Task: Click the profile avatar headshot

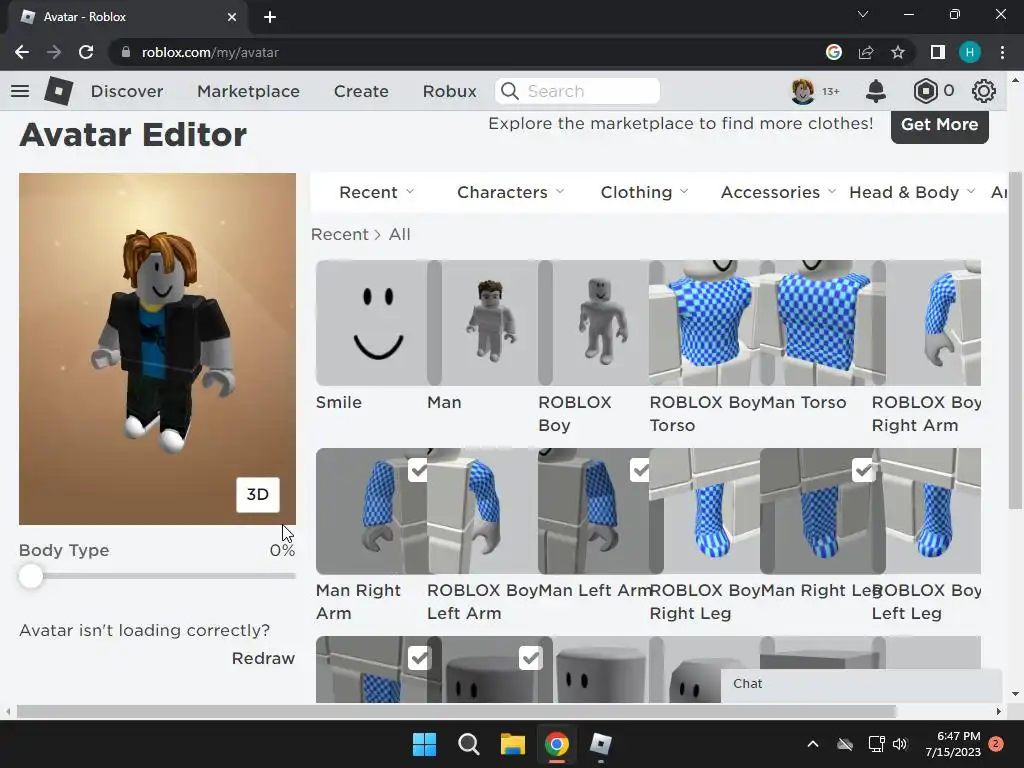Action: [802, 91]
